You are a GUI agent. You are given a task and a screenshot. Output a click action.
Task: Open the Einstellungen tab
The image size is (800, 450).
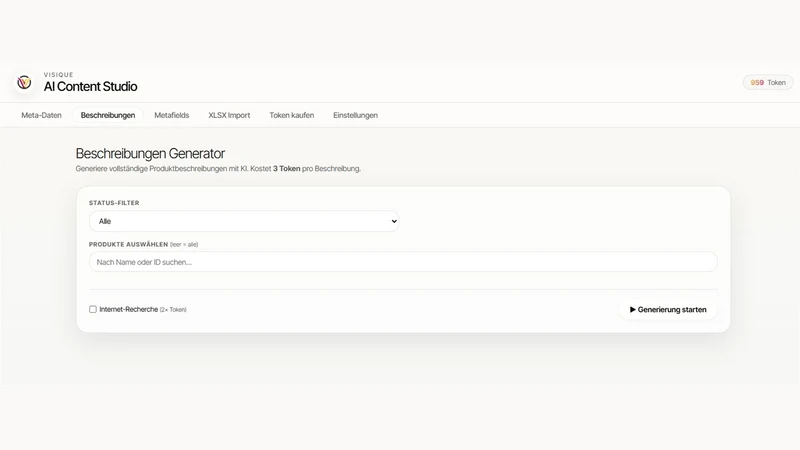[x=355, y=115]
